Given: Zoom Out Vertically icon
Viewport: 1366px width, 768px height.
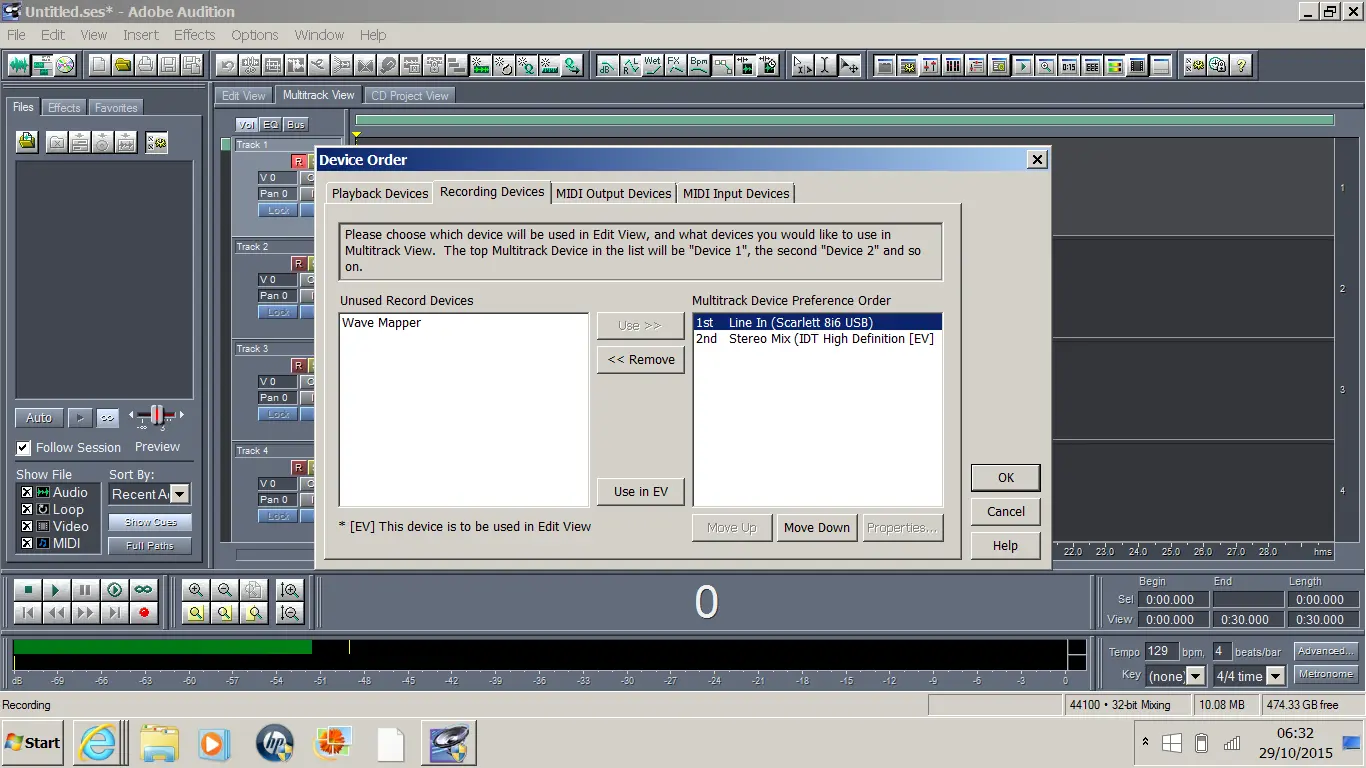Looking at the screenshot, I should (x=290, y=613).
